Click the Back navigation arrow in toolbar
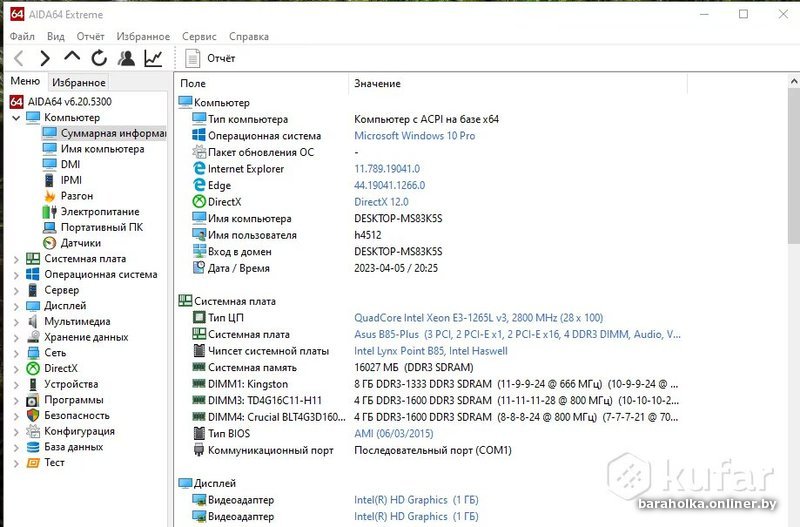Image resolution: width=800 pixels, height=527 pixels. click(x=19, y=59)
